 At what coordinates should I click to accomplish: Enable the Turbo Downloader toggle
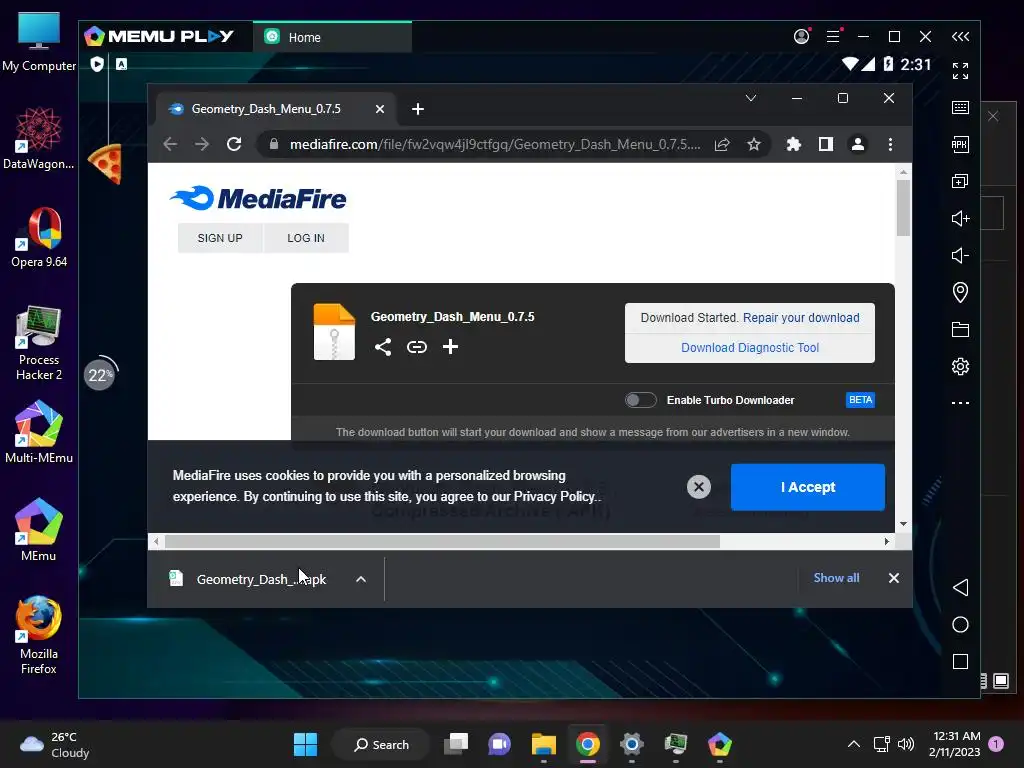point(641,400)
